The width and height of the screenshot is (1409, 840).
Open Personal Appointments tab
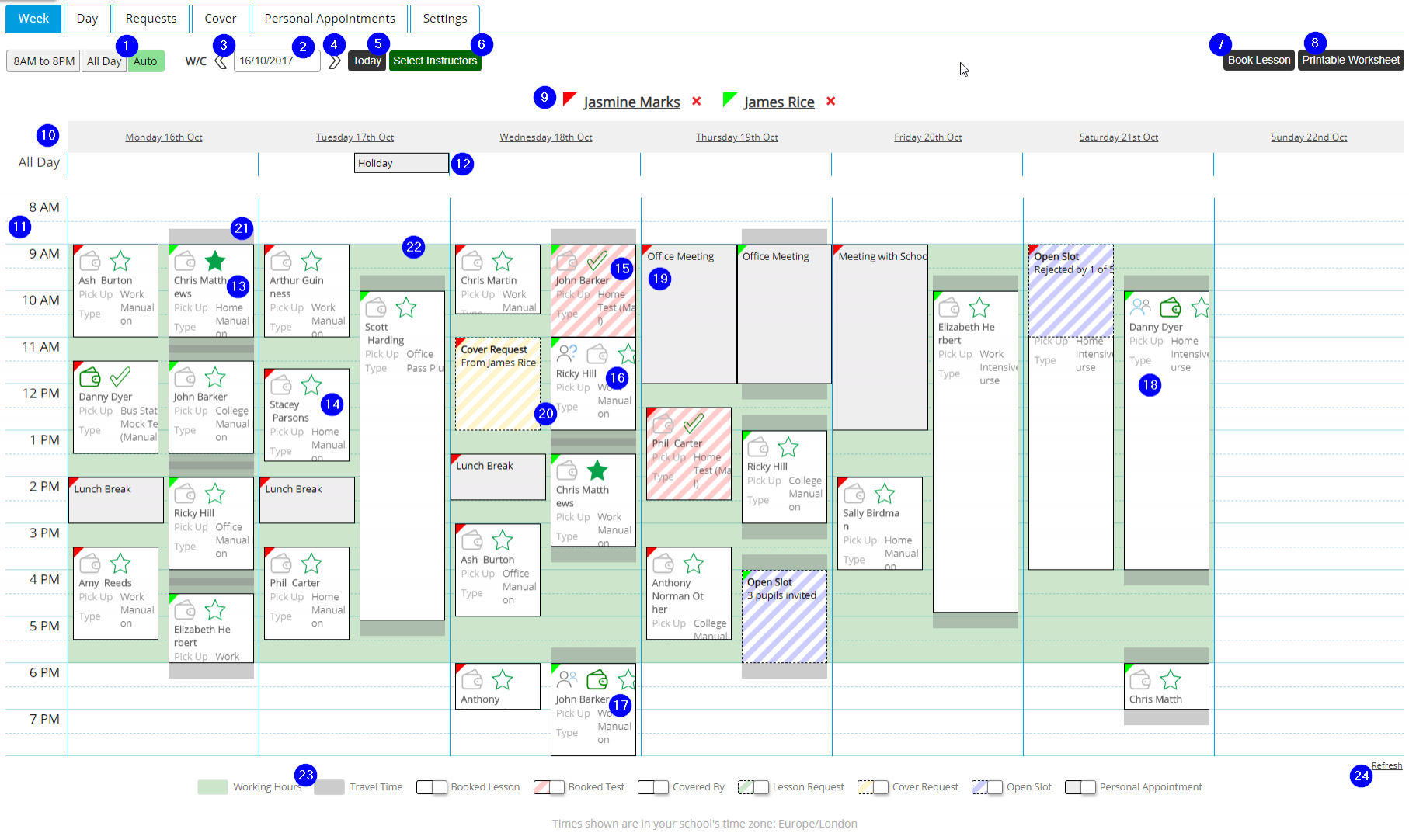329,19
